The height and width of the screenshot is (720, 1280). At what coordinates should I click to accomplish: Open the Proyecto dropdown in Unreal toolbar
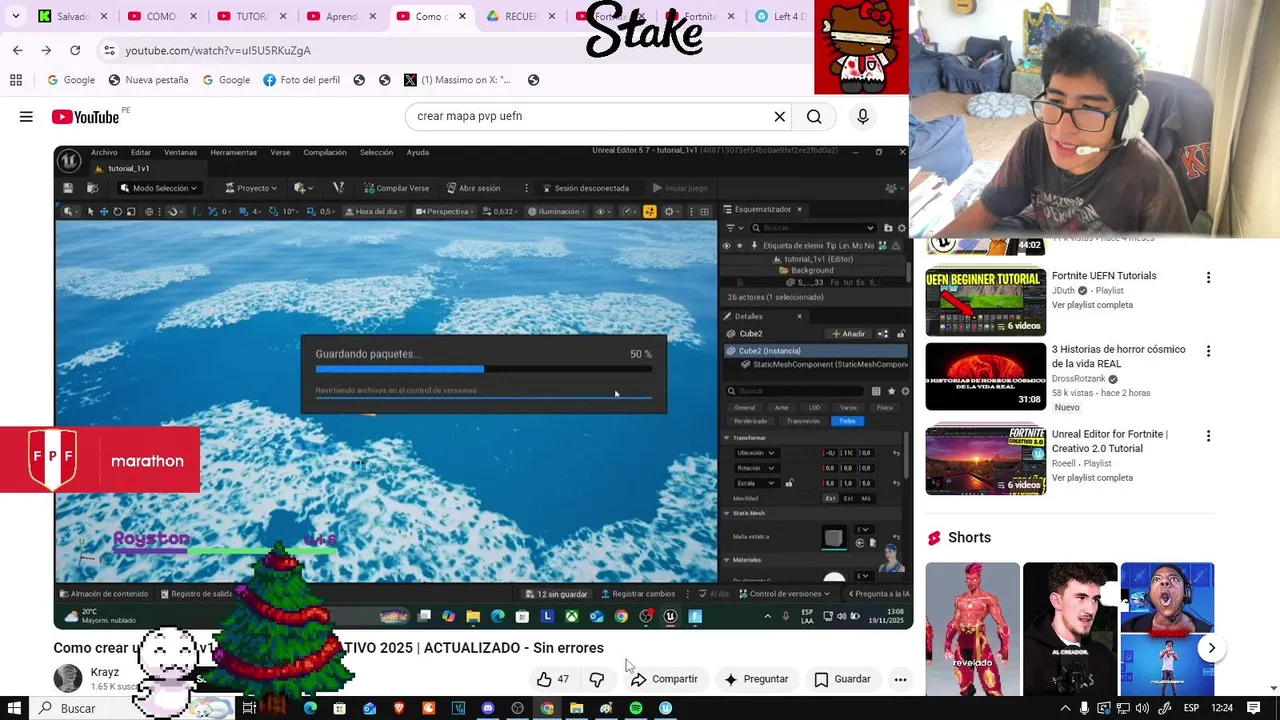click(x=250, y=188)
